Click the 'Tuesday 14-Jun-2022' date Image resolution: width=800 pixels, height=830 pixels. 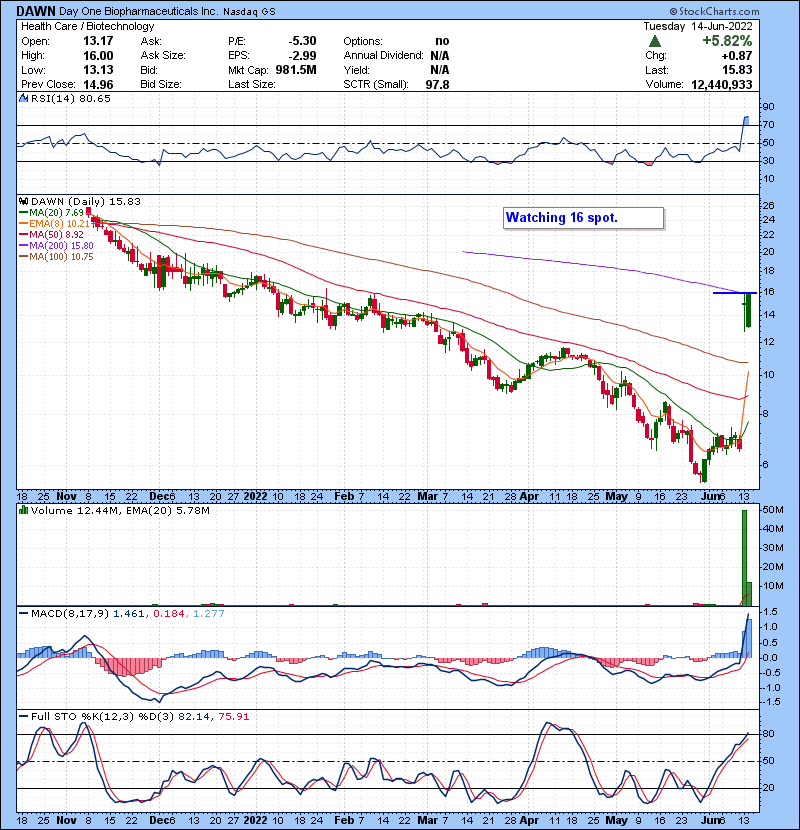pos(698,26)
